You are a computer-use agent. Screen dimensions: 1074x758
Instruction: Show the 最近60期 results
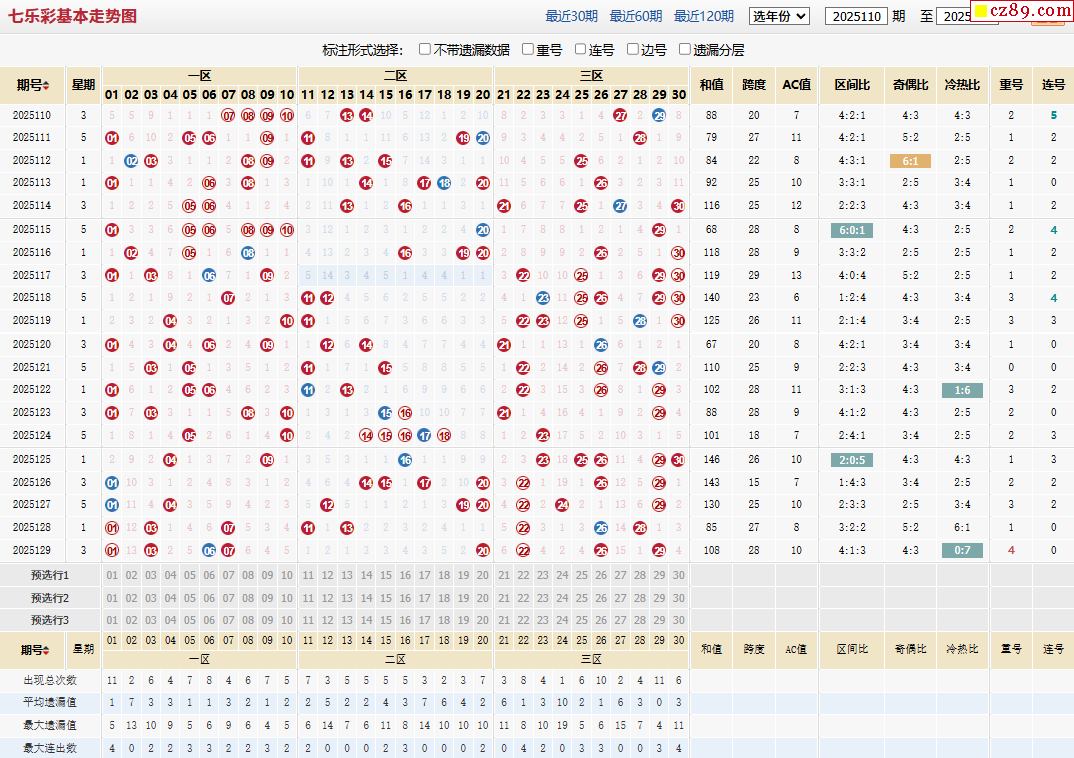pos(636,16)
